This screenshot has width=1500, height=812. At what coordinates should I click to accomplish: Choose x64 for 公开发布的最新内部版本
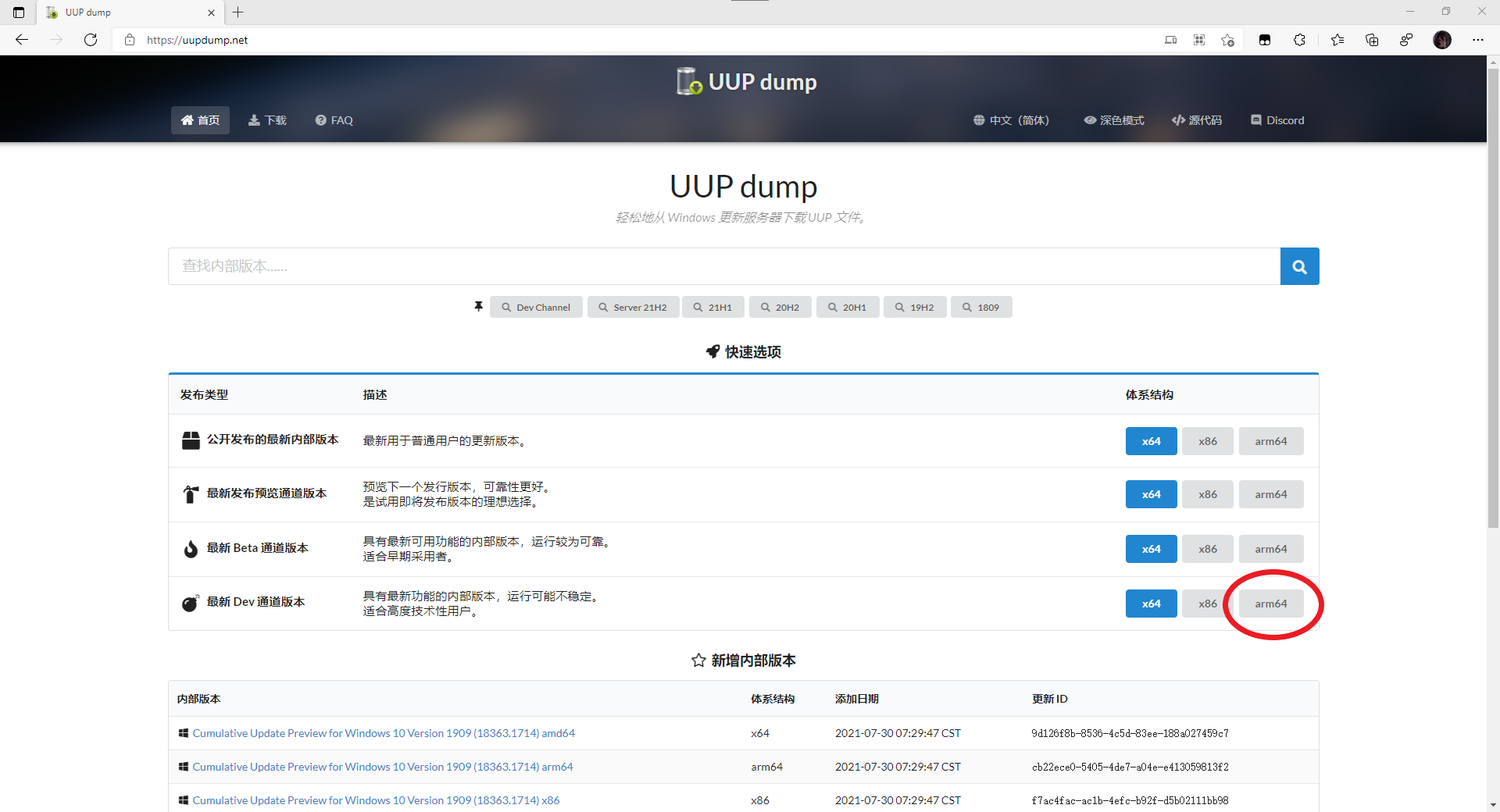(1151, 441)
